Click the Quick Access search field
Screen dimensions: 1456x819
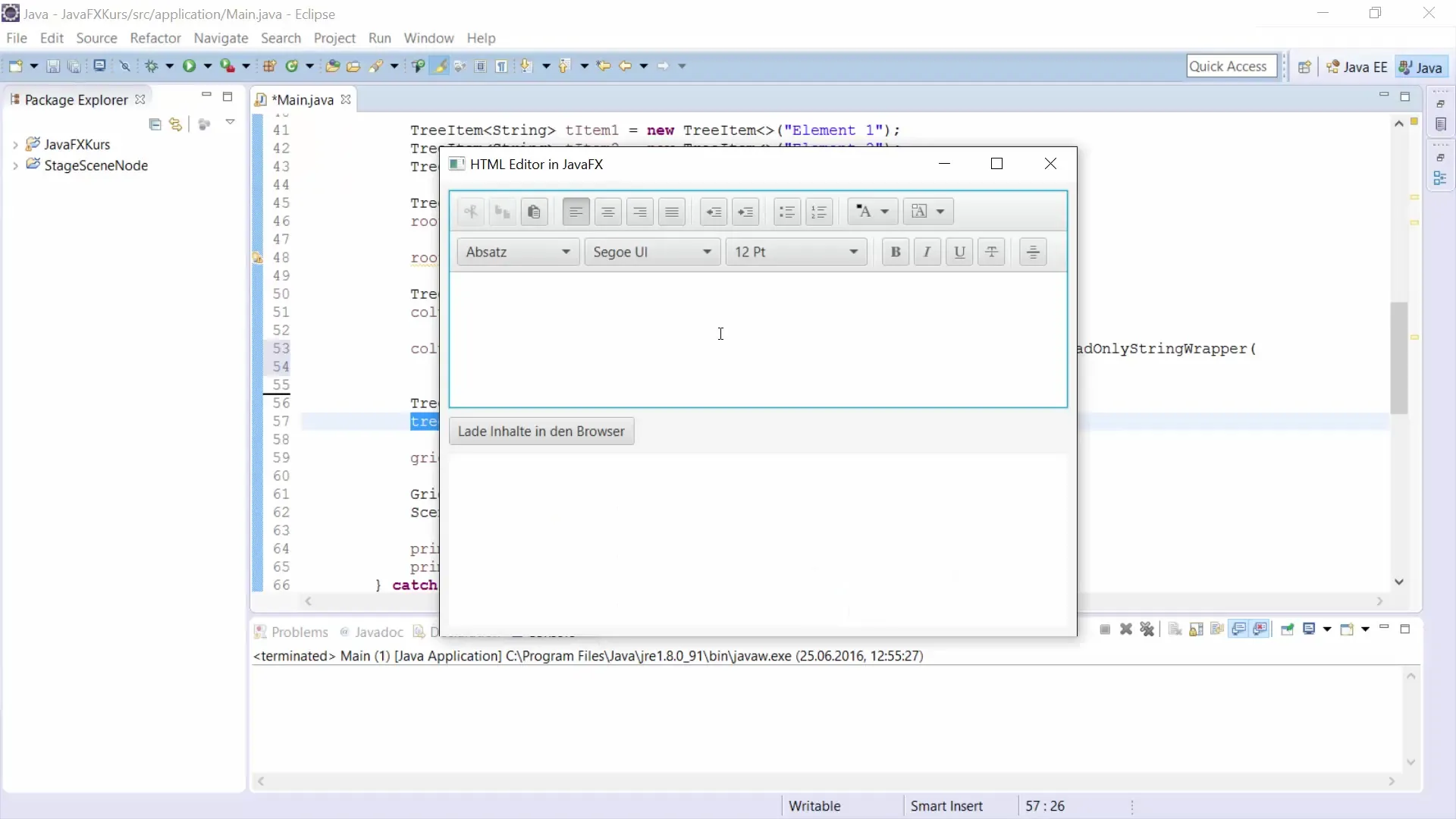tap(1232, 67)
